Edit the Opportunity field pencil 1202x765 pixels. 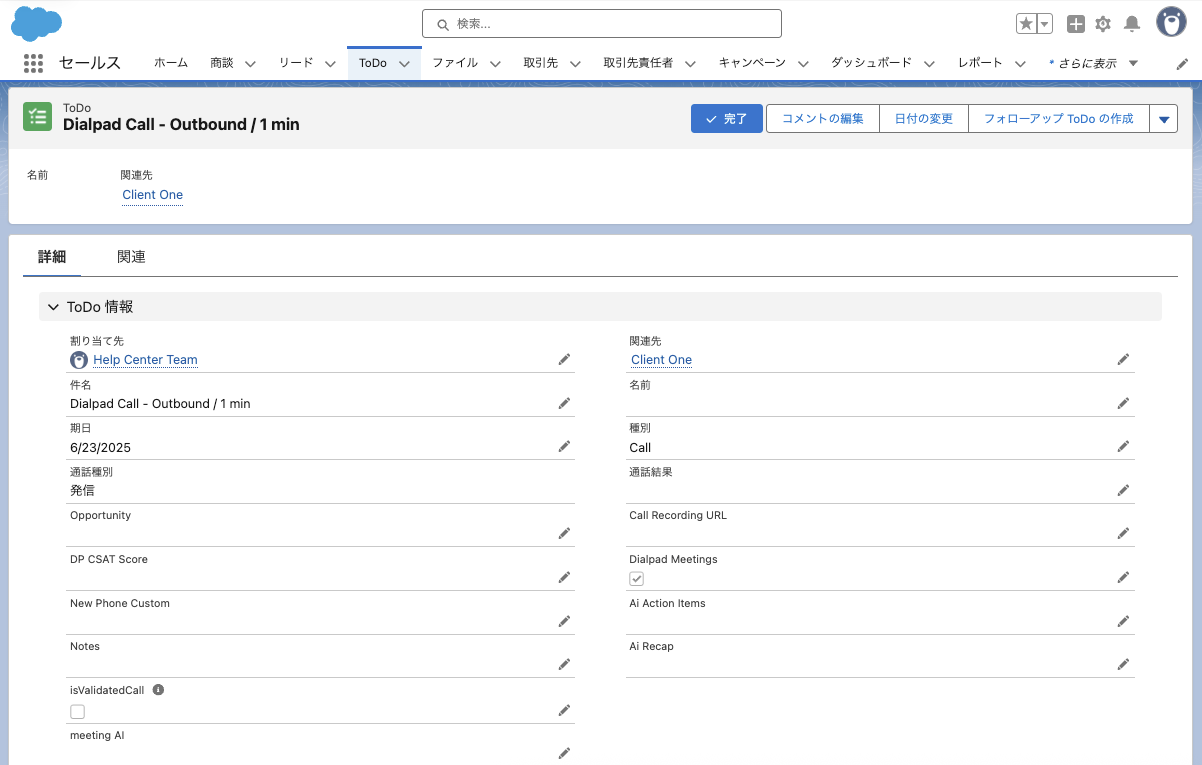tap(564, 533)
